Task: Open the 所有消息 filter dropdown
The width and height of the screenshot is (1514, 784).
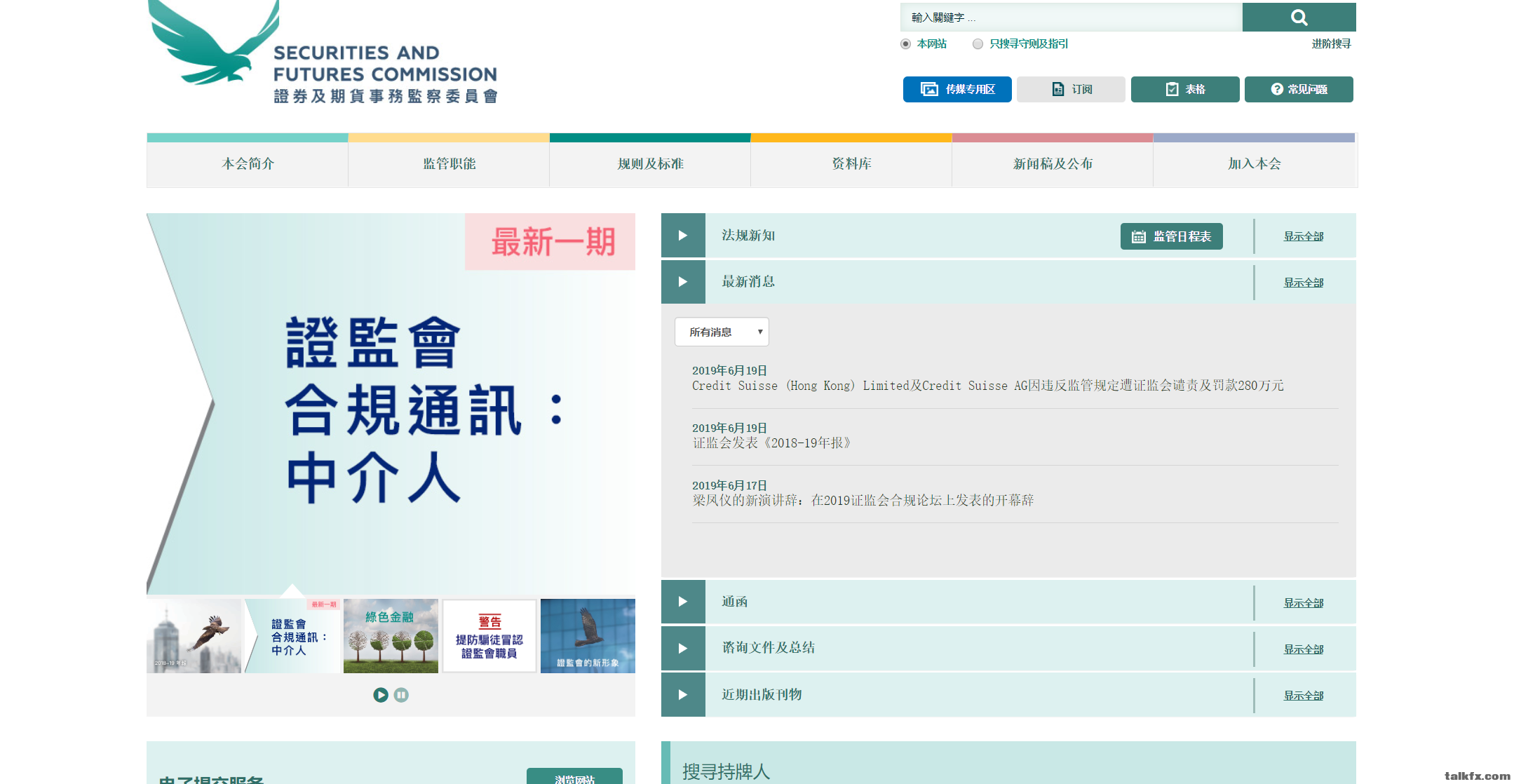Action: click(x=722, y=332)
